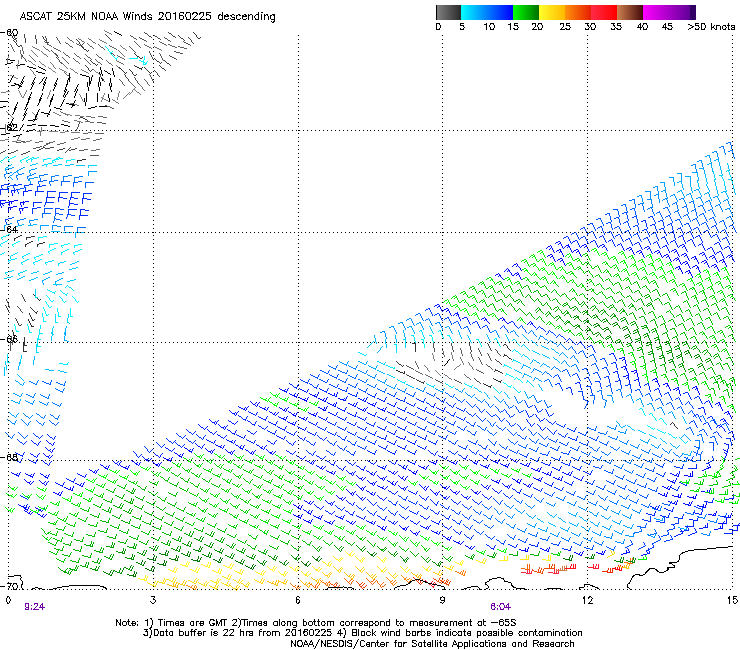Click the '>50 knots' legend label
This screenshot has width=740, height=650.
coord(711,27)
